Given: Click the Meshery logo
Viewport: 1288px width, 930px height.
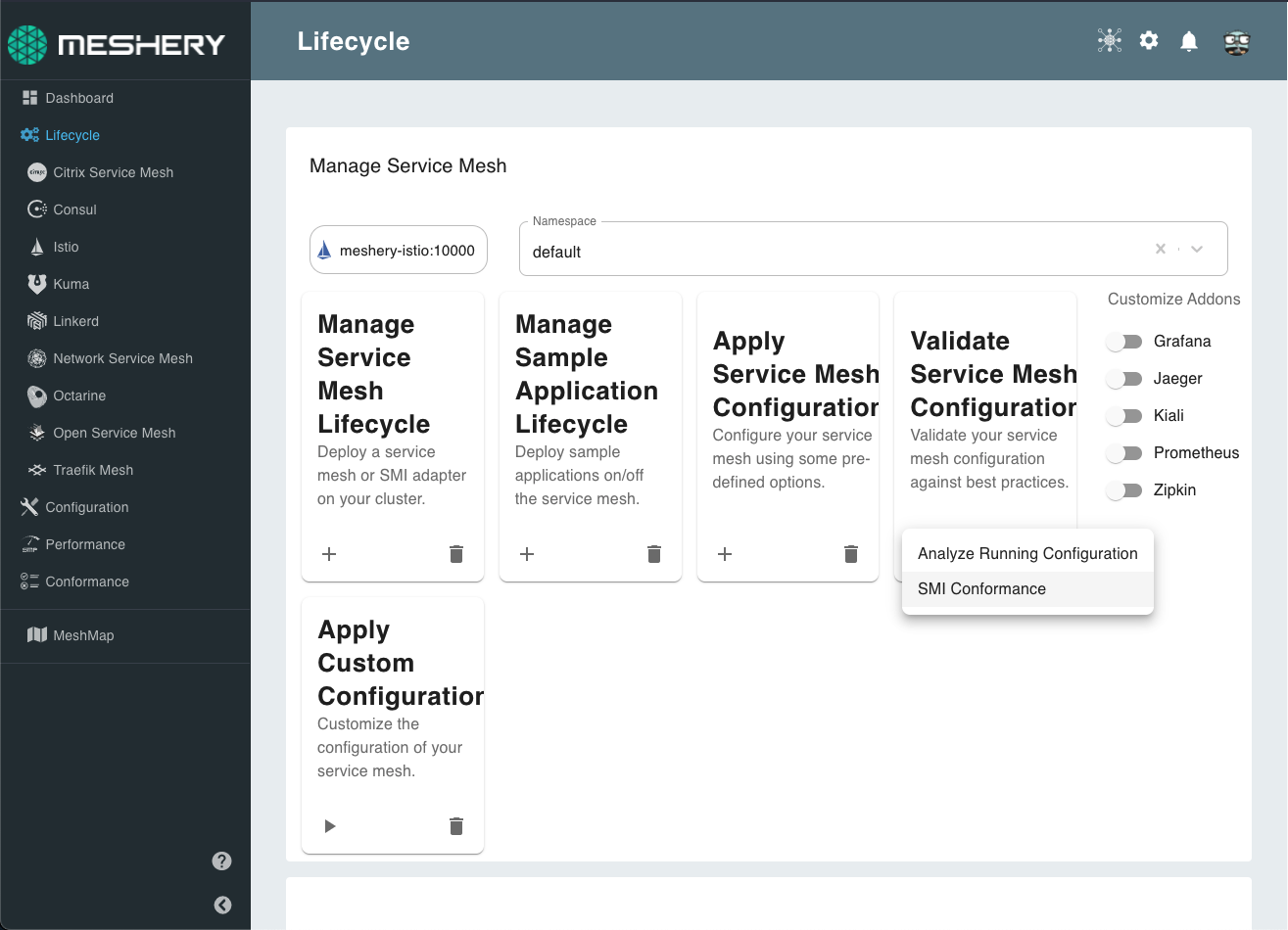Looking at the screenshot, I should (117, 44).
